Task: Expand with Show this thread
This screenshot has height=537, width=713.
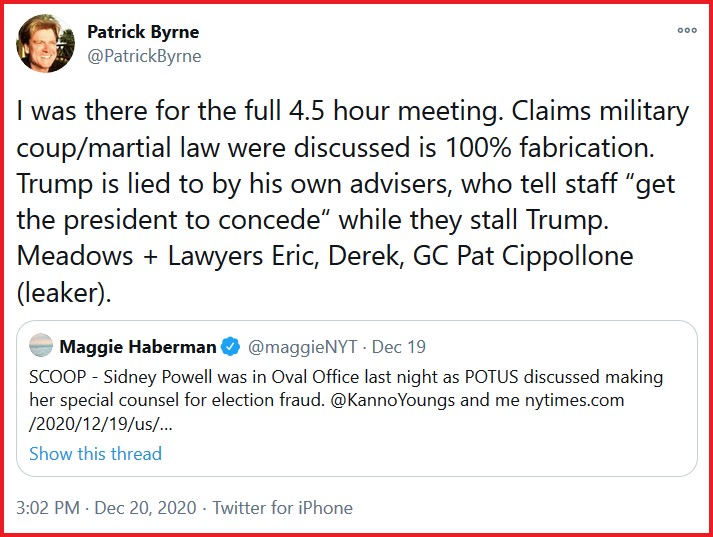Action: click(95, 453)
